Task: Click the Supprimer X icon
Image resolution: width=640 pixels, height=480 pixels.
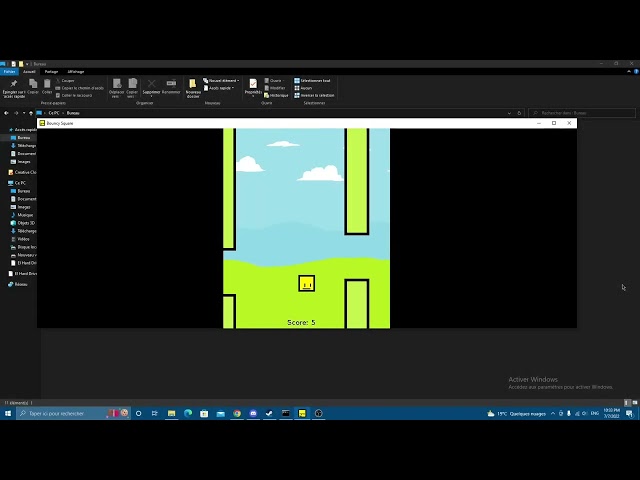Action: tap(151, 83)
